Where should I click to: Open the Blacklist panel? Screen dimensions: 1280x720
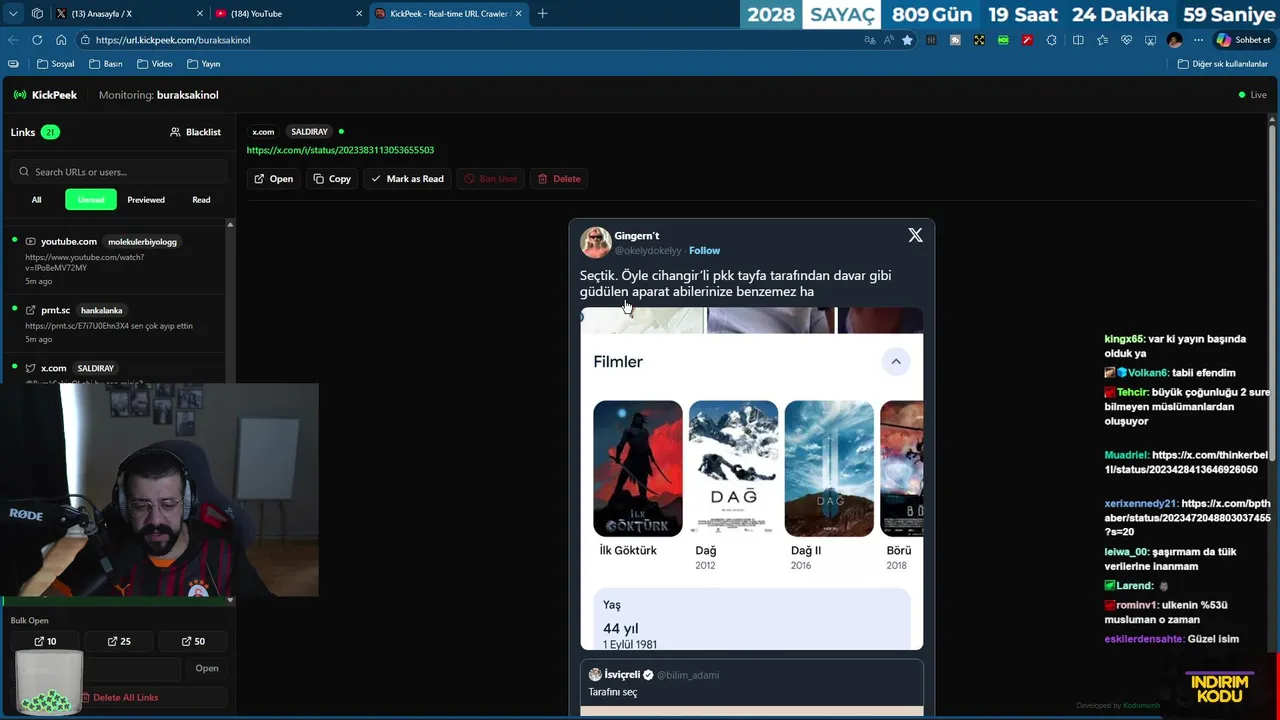(195, 132)
